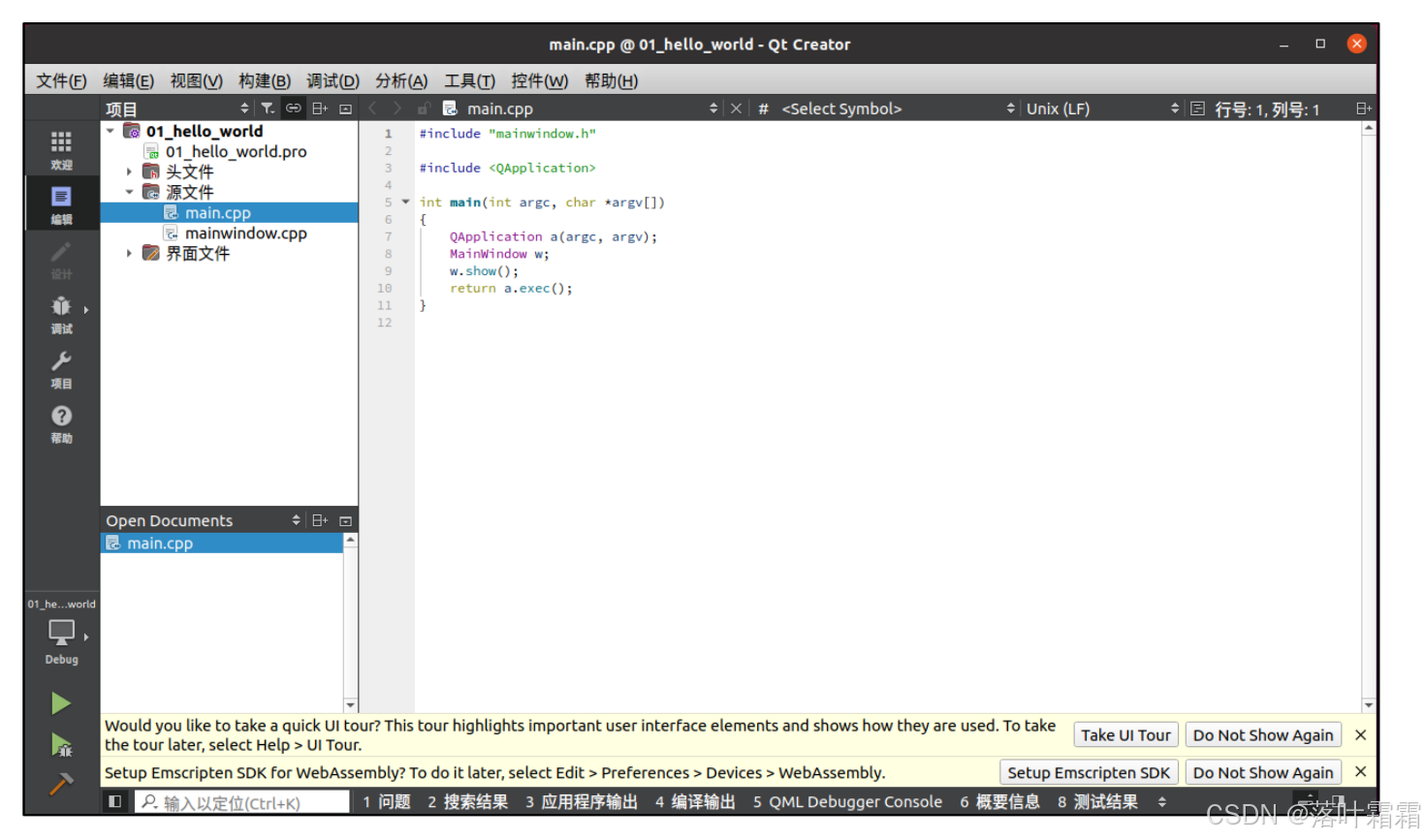Click the filter tree icon
The width and height of the screenshot is (1425, 840).
tap(268, 109)
